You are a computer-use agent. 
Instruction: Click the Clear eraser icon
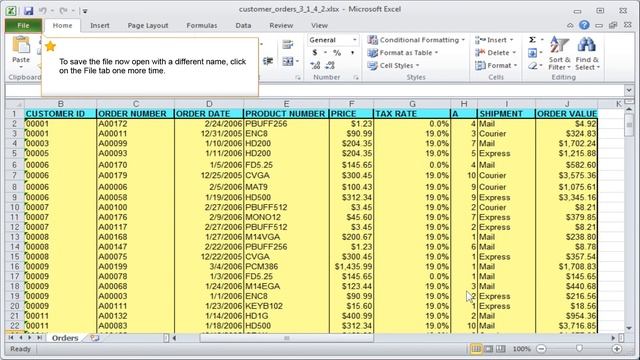(x=532, y=65)
